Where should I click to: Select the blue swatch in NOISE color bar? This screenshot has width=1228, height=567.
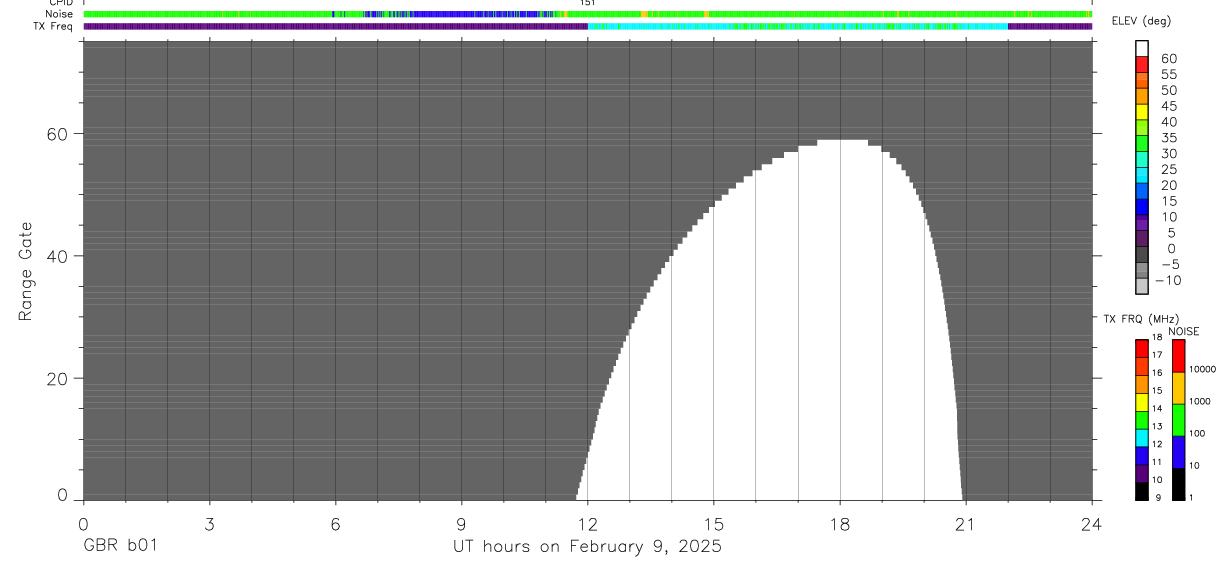click(1178, 452)
